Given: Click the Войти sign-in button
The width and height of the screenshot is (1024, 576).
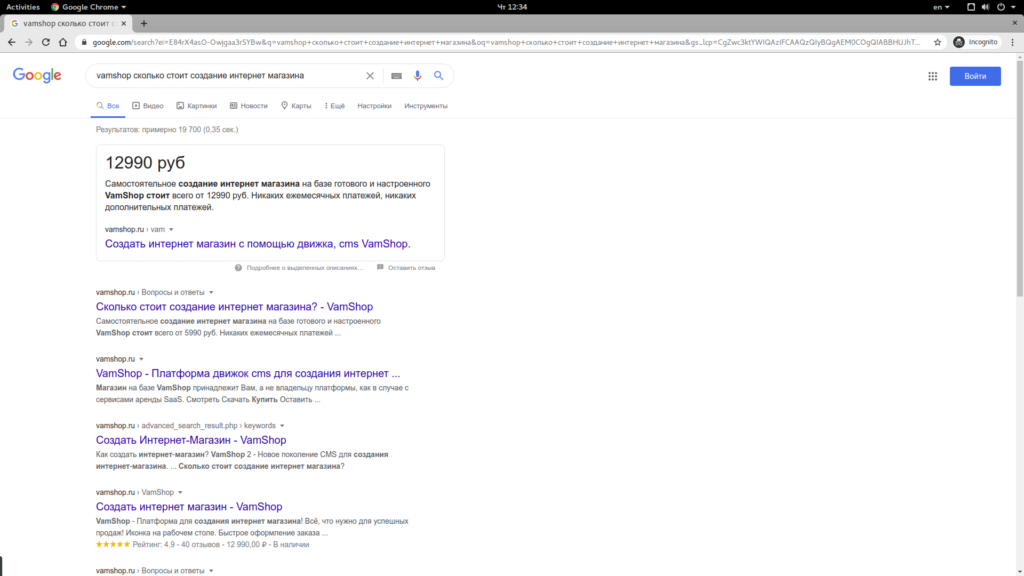Looking at the screenshot, I should pos(975,76).
